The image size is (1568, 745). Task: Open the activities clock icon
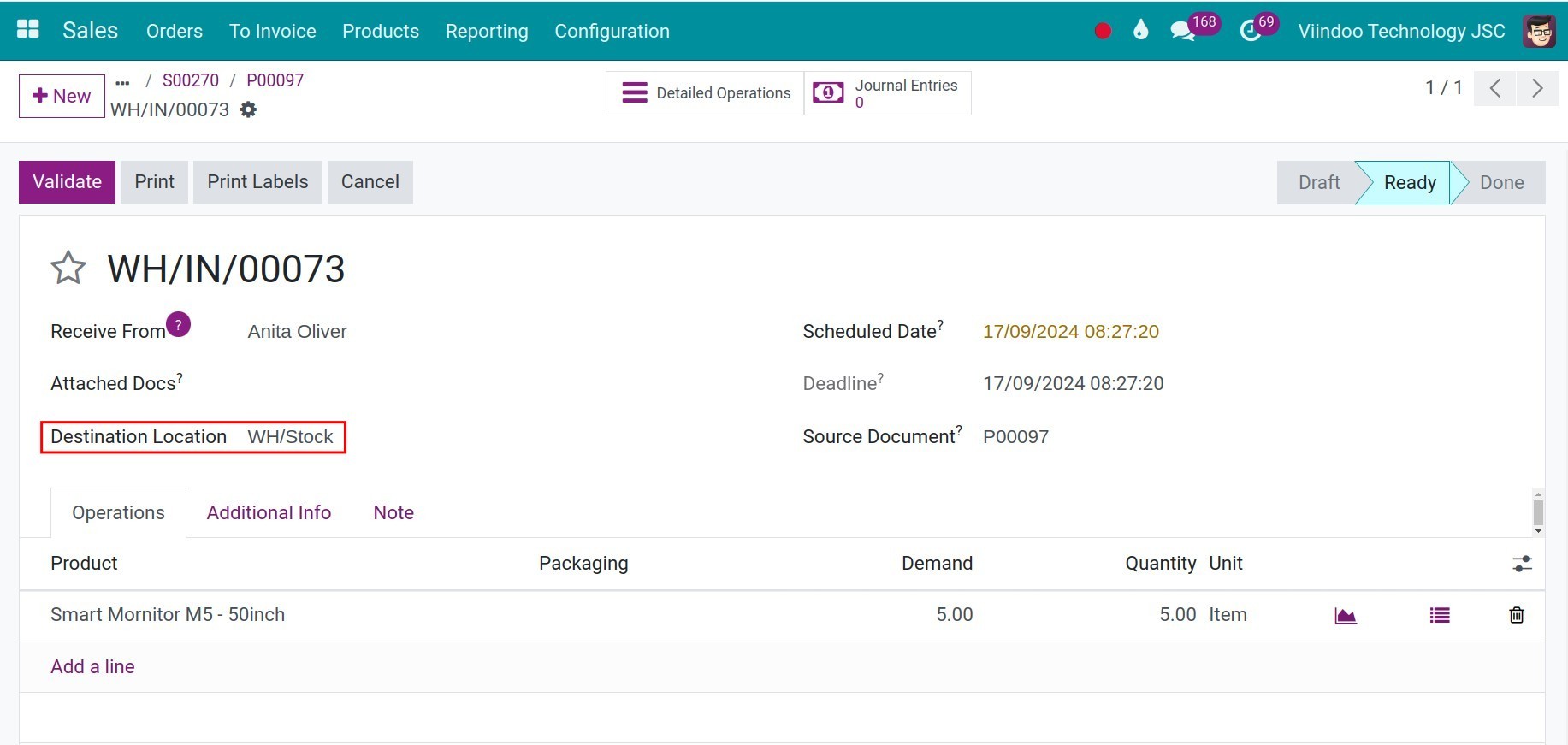point(1251,32)
